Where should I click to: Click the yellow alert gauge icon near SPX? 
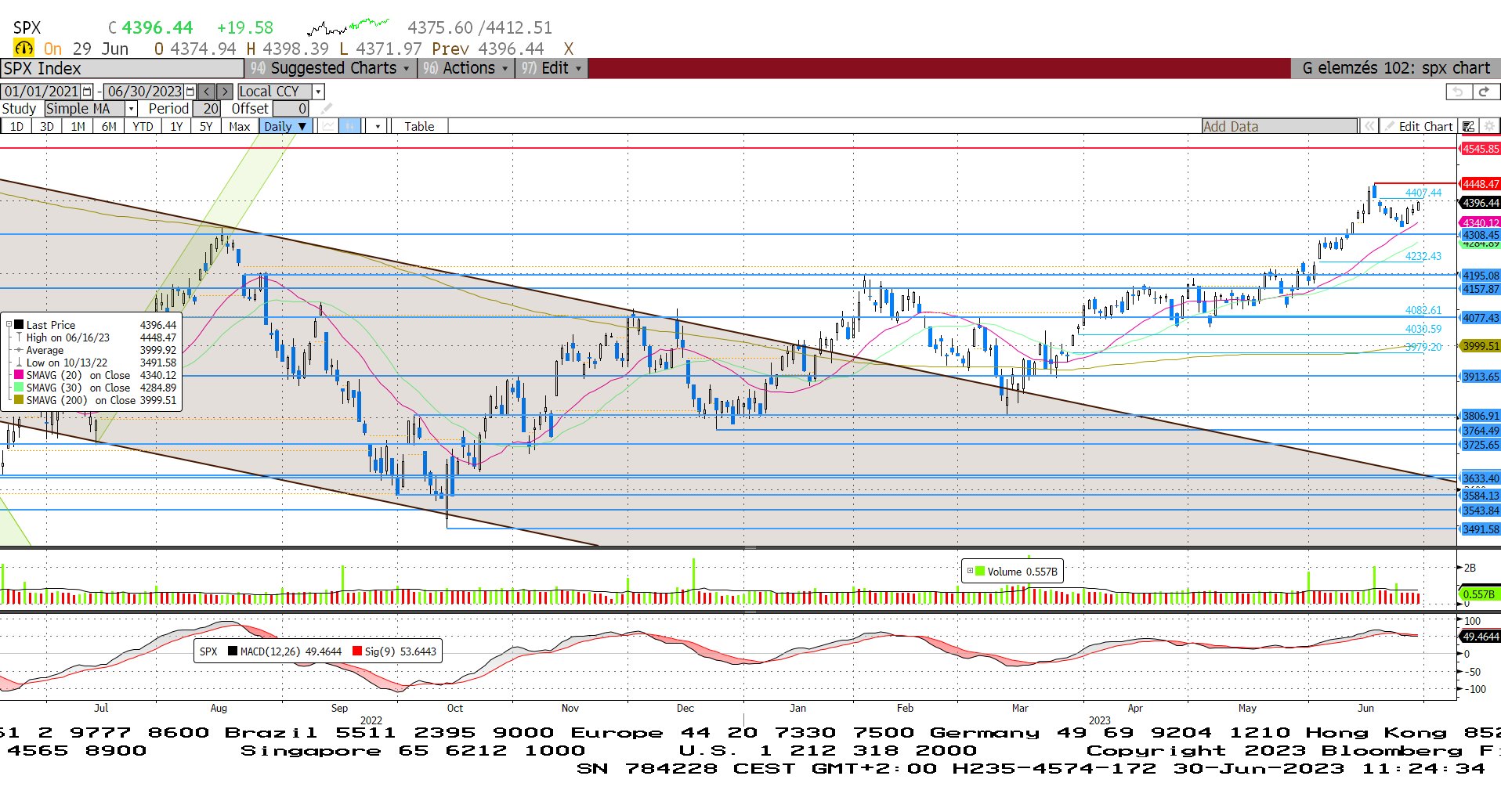click(x=24, y=49)
